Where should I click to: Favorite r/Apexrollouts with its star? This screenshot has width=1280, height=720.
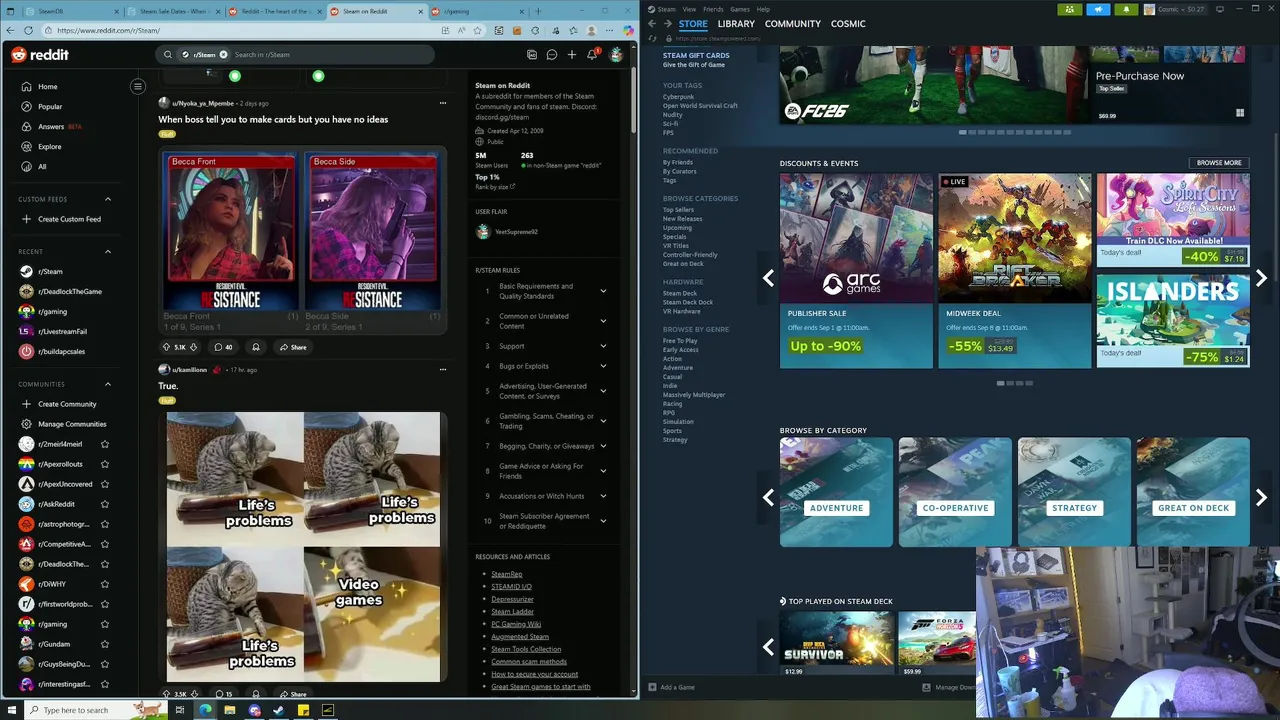coord(105,464)
